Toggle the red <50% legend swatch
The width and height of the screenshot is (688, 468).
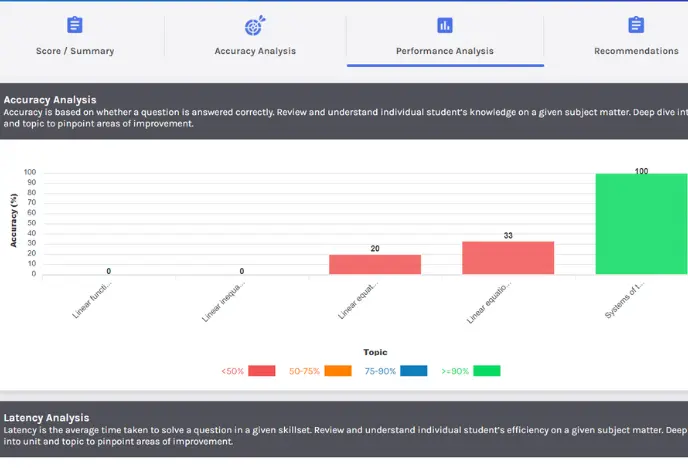click(x=262, y=371)
